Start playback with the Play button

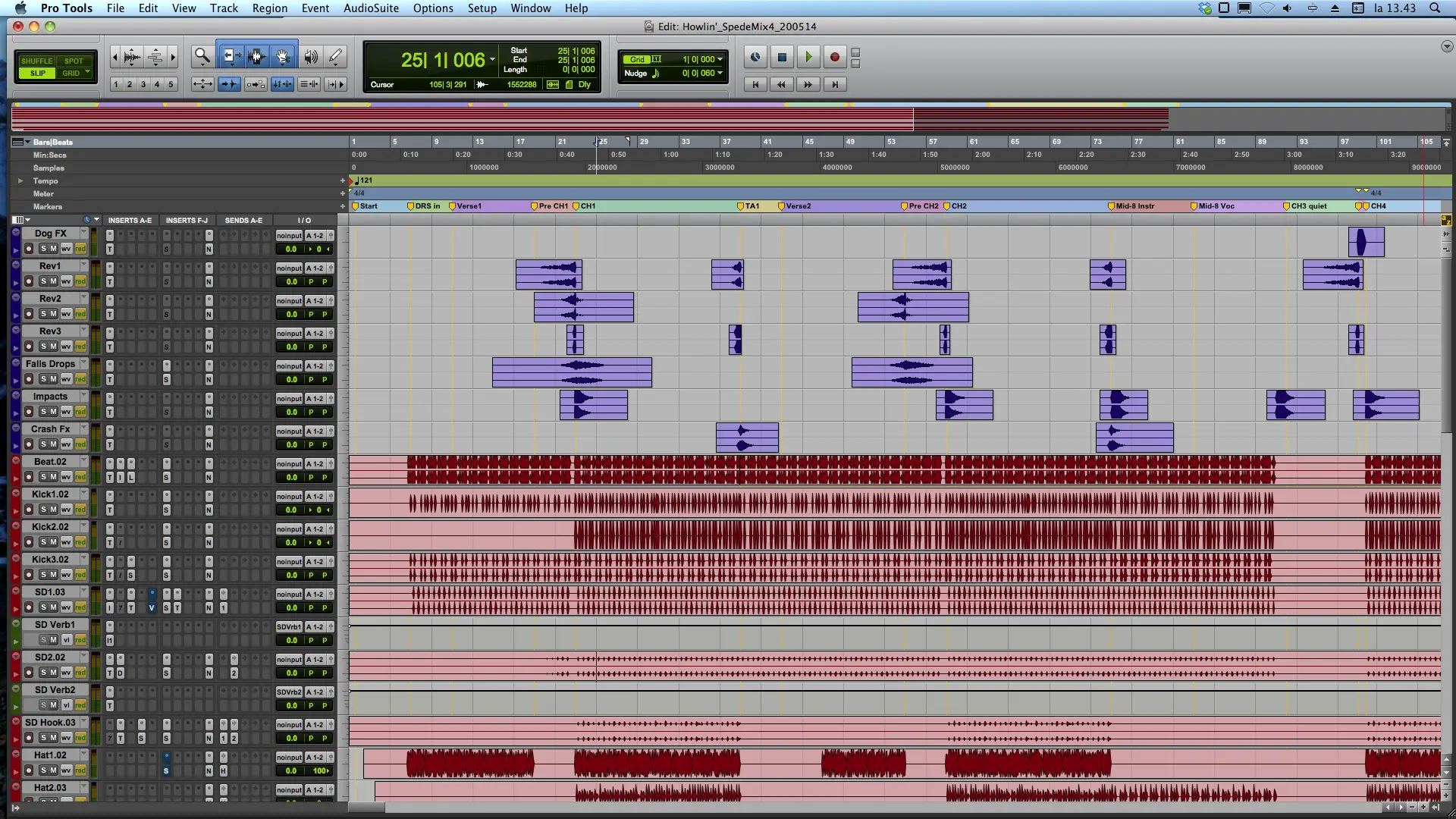point(808,57)
